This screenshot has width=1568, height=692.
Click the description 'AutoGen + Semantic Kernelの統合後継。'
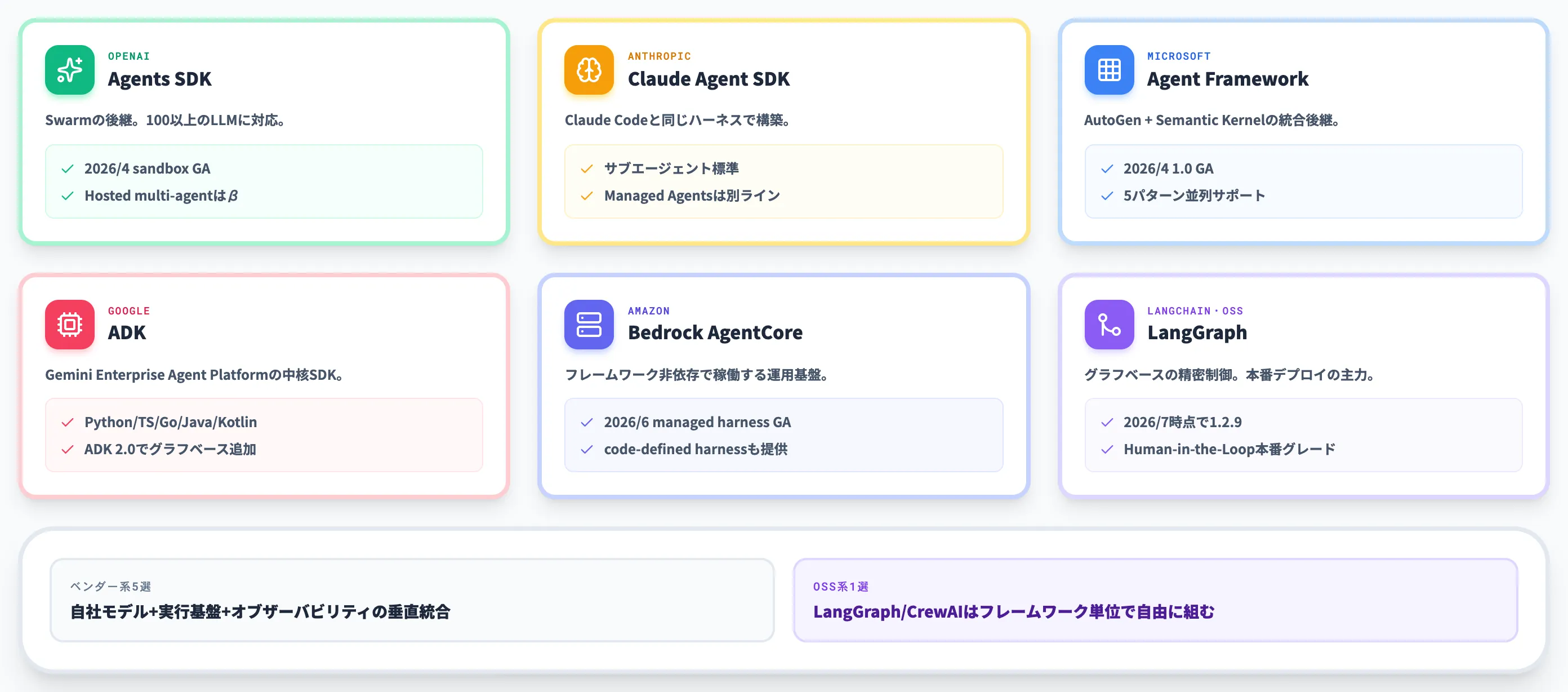click(x=1212, y=120)
